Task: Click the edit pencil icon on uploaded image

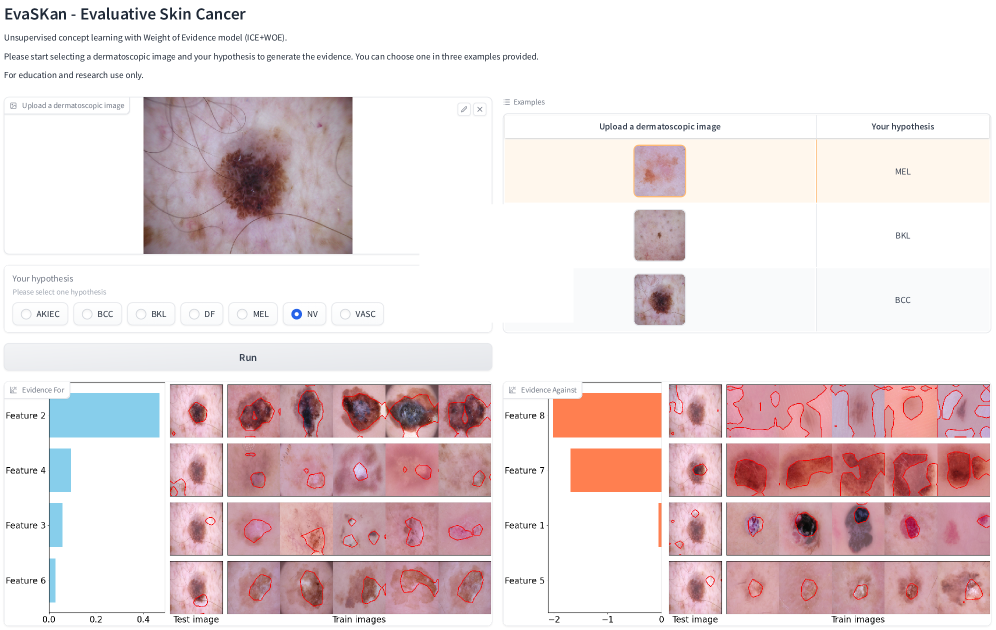Action: point(464,109)
